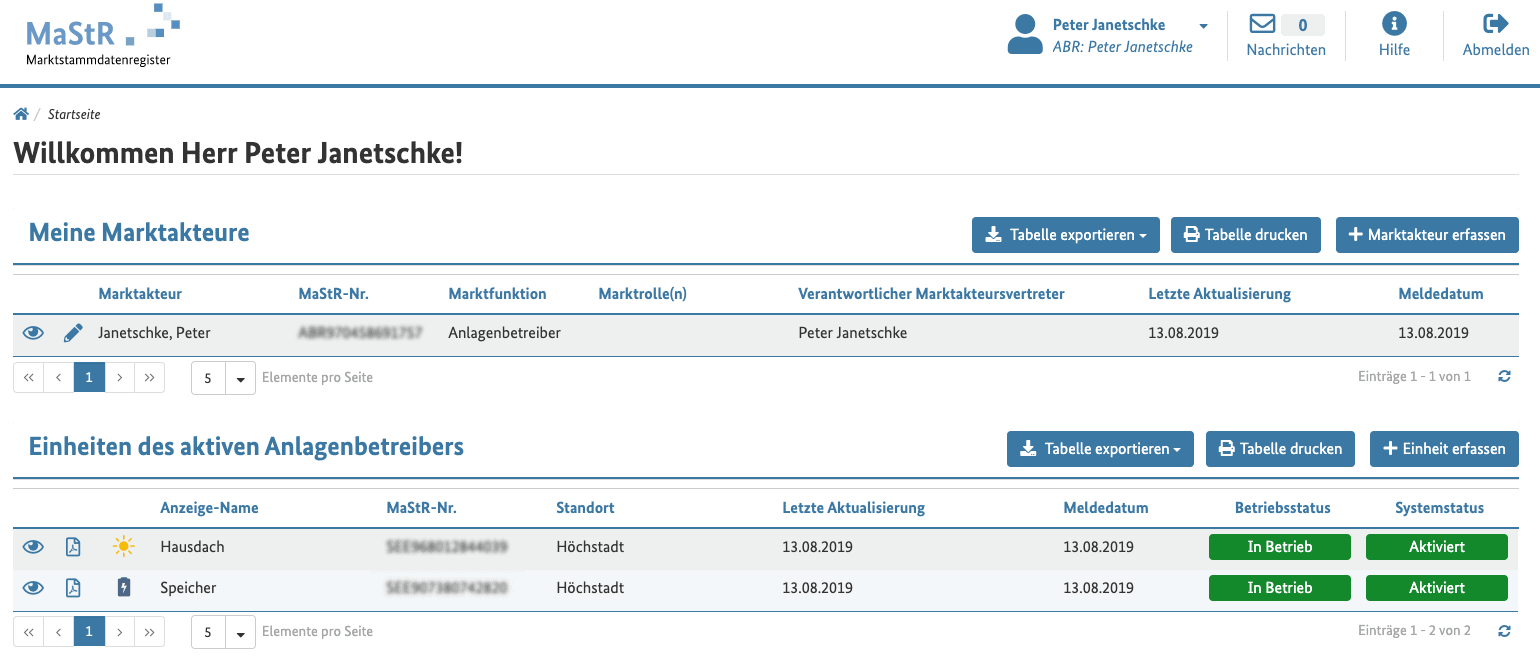Viewport: 1540px width, 658px height.
Task: Edit Janetschke, Peter with pencil icon
Action: pyautogui.click(x=73, y=333)
